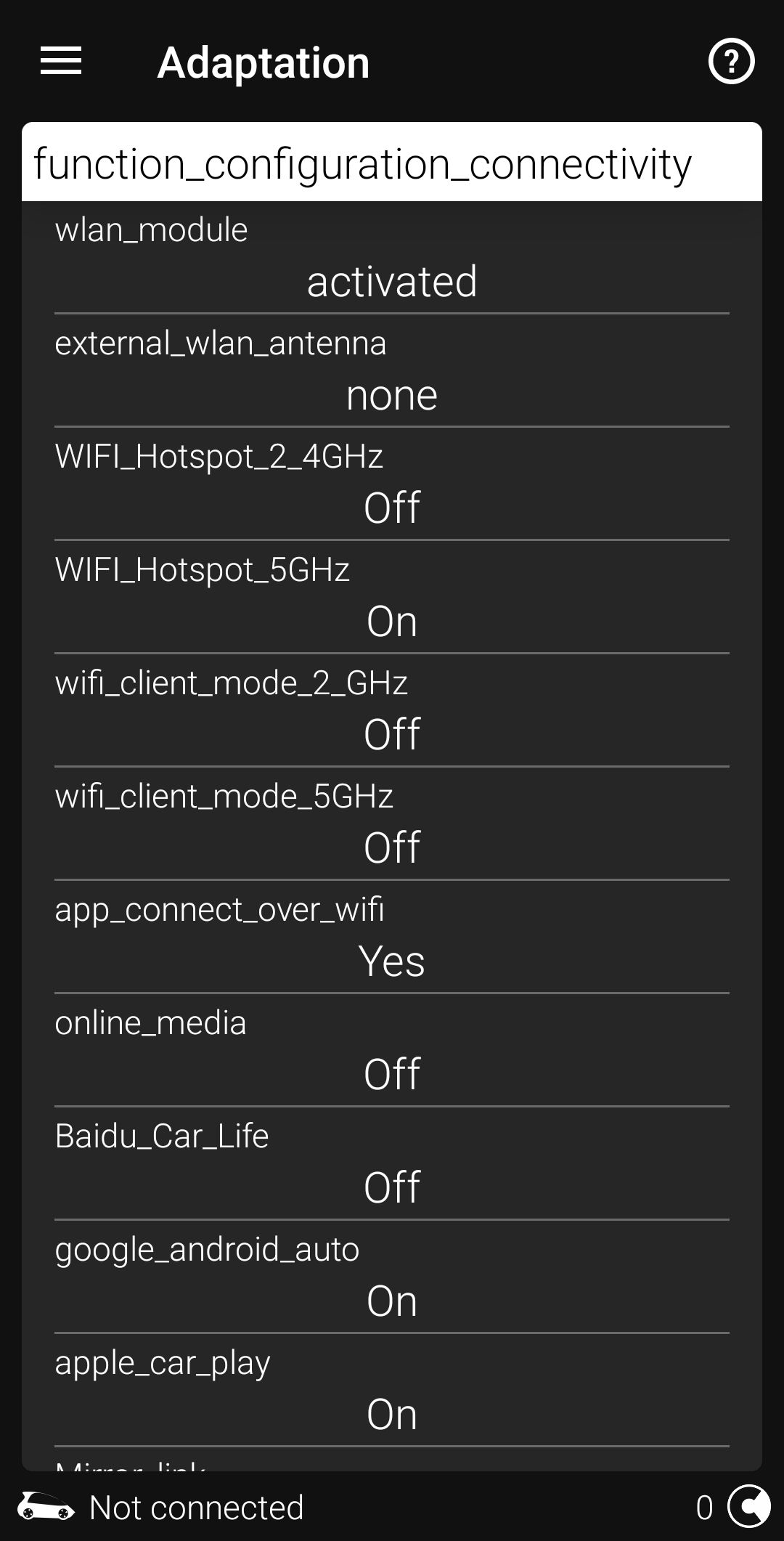Tap the help question mark icon
The image size is (784, 1541).
pyautogui.click(x=731, y=61)
